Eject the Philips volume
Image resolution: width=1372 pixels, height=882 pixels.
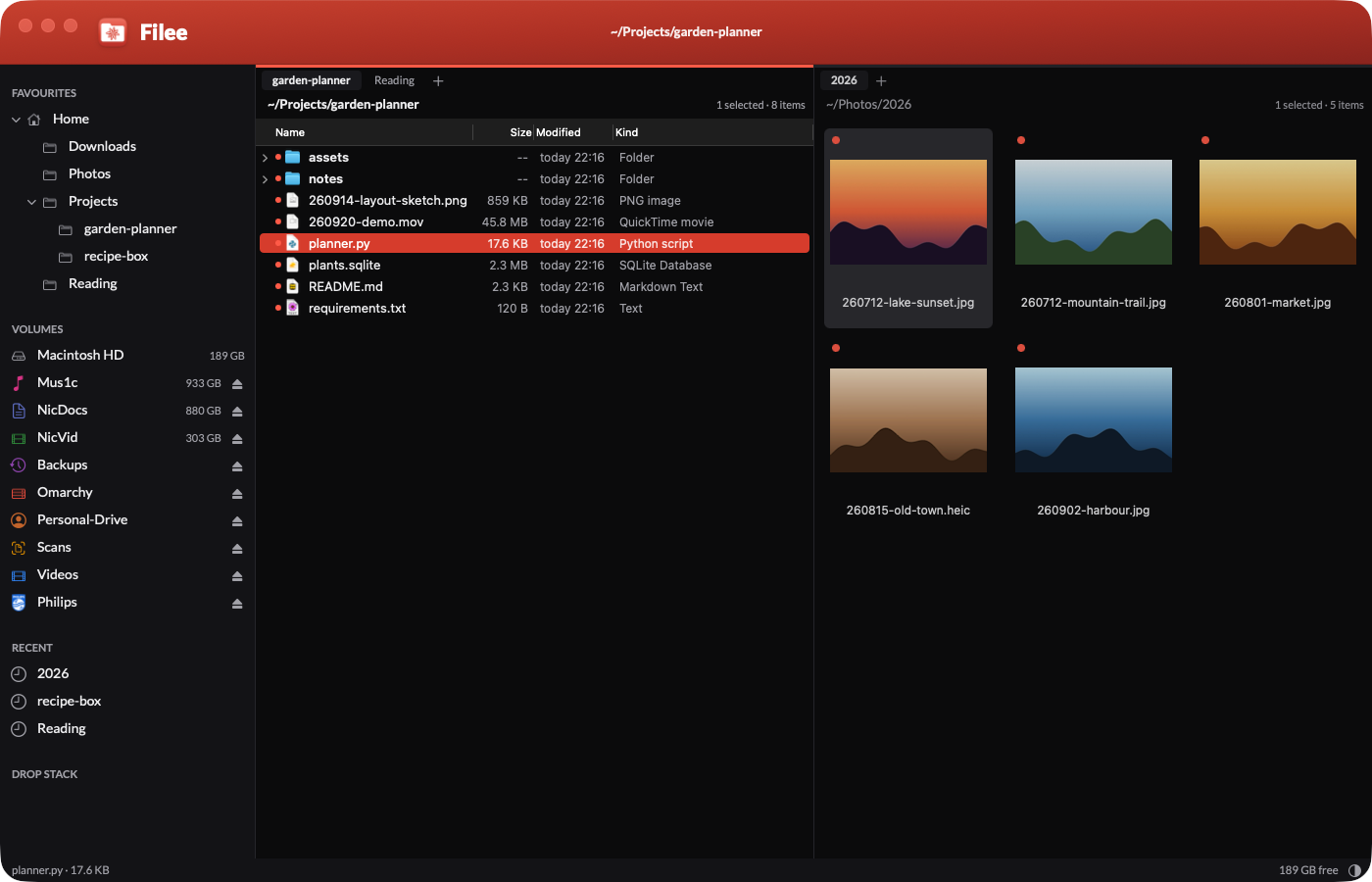coord(237,603)
